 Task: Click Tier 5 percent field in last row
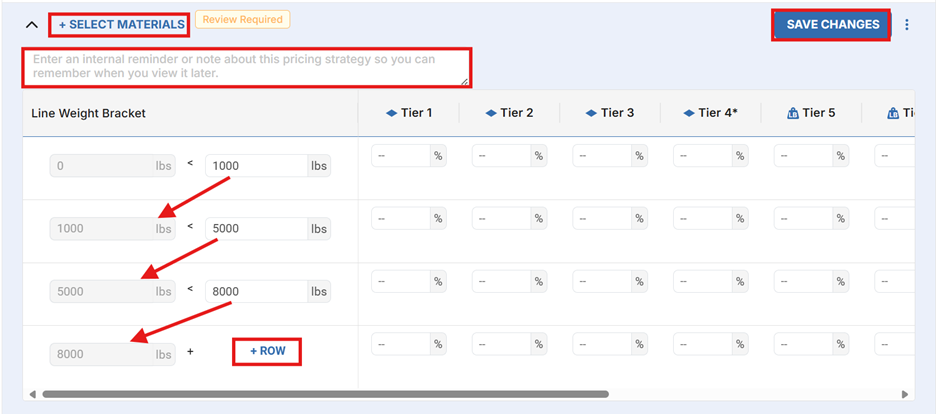[803, 345]
